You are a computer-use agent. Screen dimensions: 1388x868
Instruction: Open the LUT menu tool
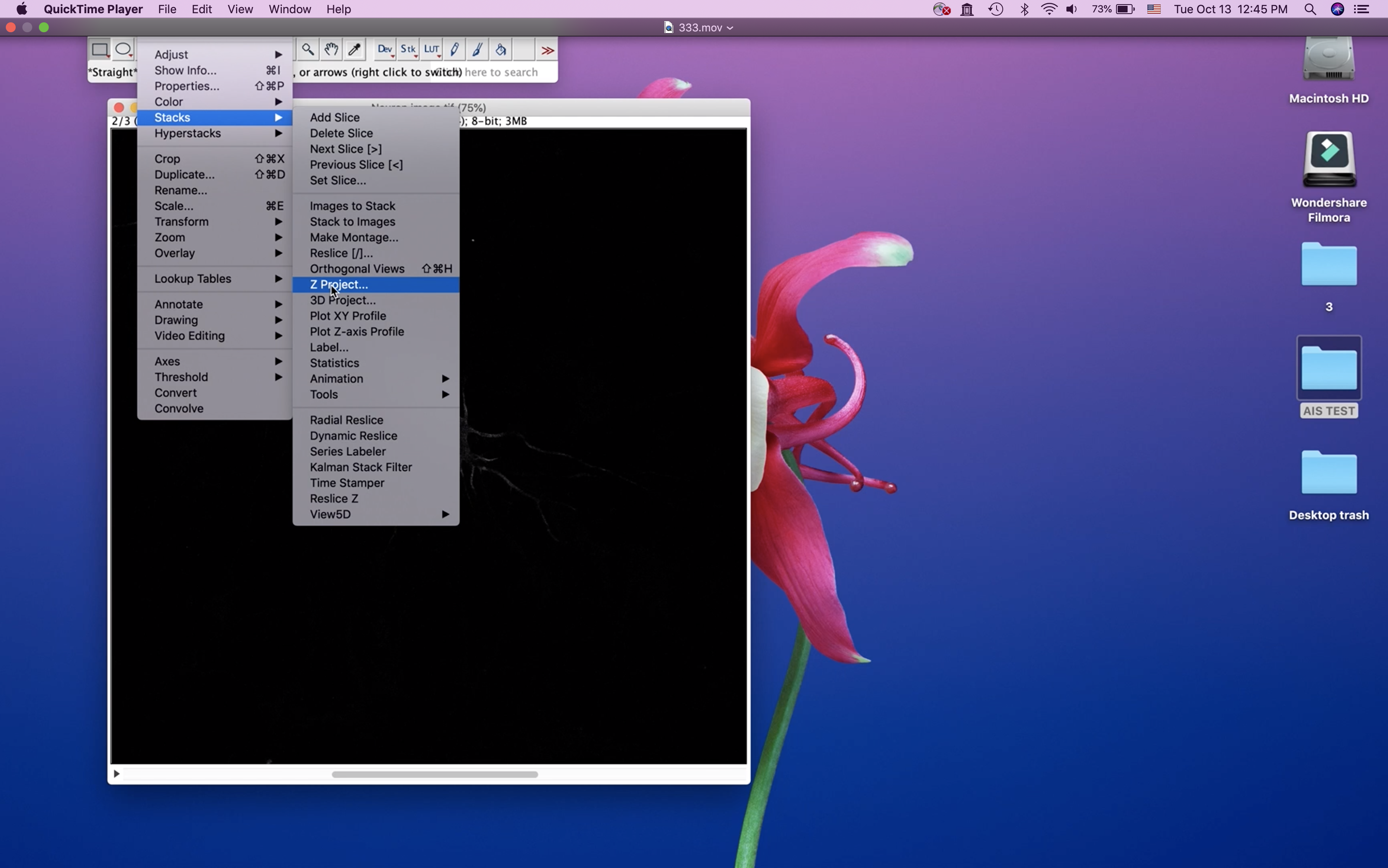(x=432, y=49)
